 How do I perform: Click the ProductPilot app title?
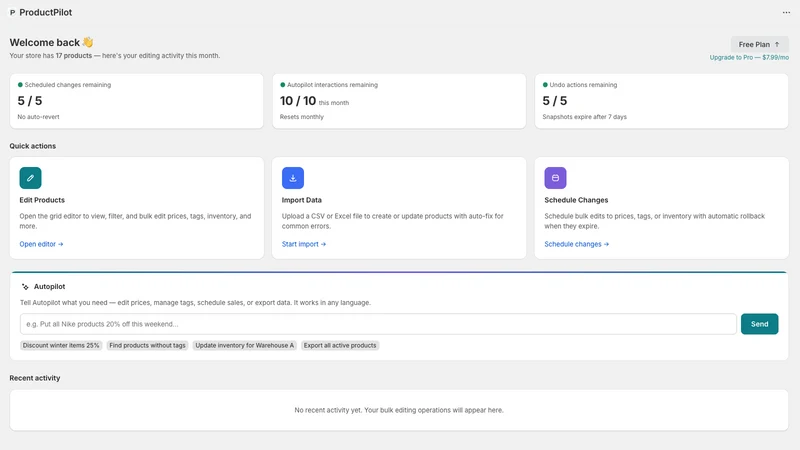(x=45, y=12)
